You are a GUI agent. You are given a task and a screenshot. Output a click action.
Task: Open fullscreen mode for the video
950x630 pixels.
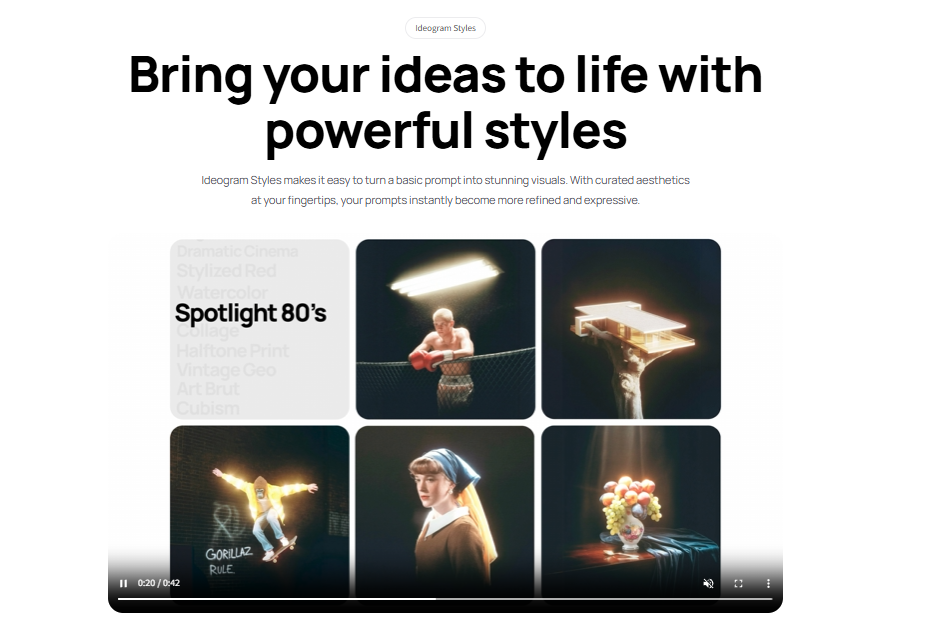point(738,583)
